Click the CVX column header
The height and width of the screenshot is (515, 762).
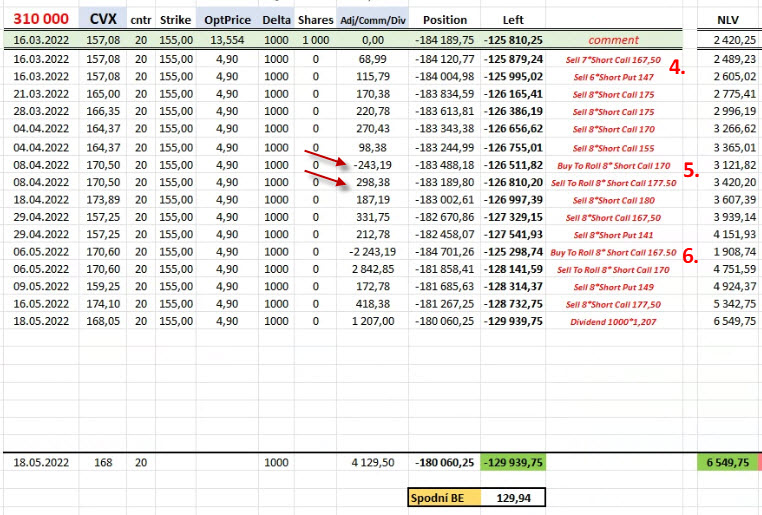103,19
